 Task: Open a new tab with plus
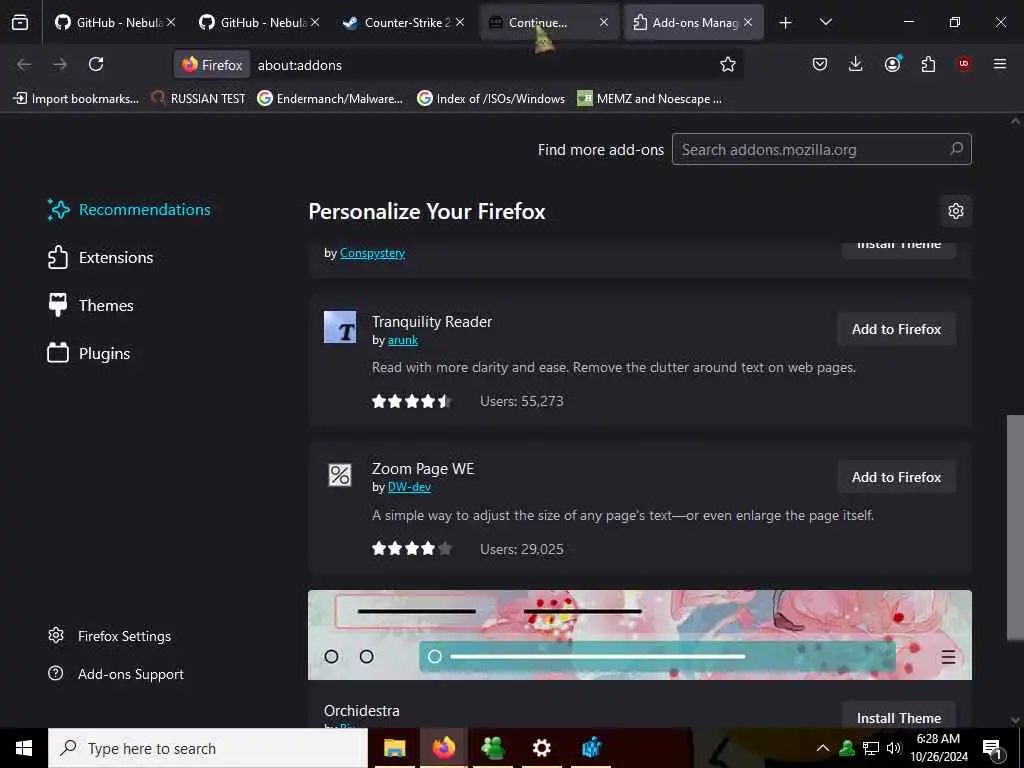[785, 23]
